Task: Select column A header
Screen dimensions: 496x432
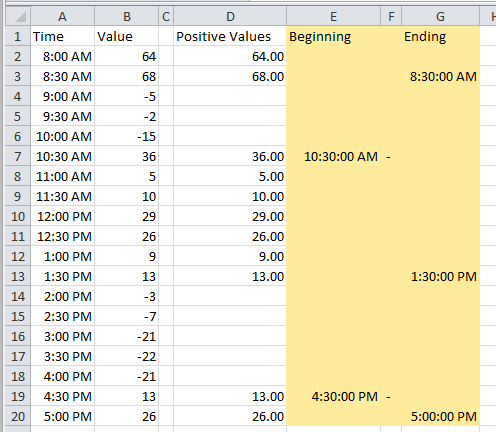Action: click(62, 16)
